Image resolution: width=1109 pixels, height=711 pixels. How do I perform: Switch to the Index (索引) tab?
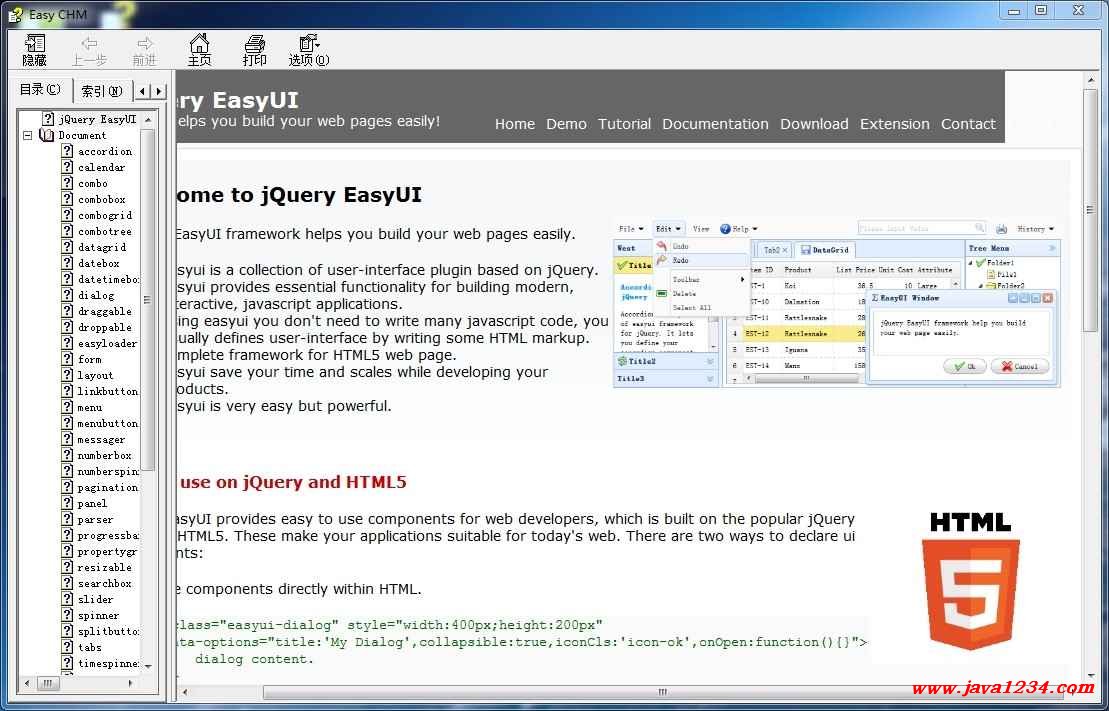(101, 91)
